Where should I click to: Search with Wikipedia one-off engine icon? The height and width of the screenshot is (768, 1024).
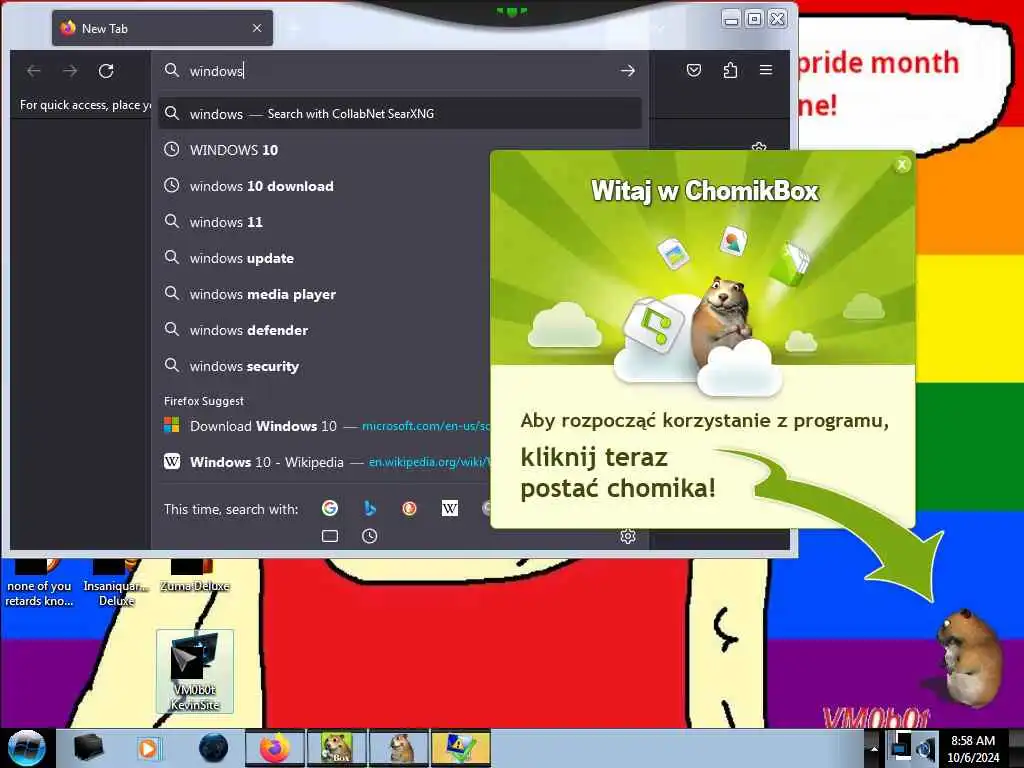449,508
